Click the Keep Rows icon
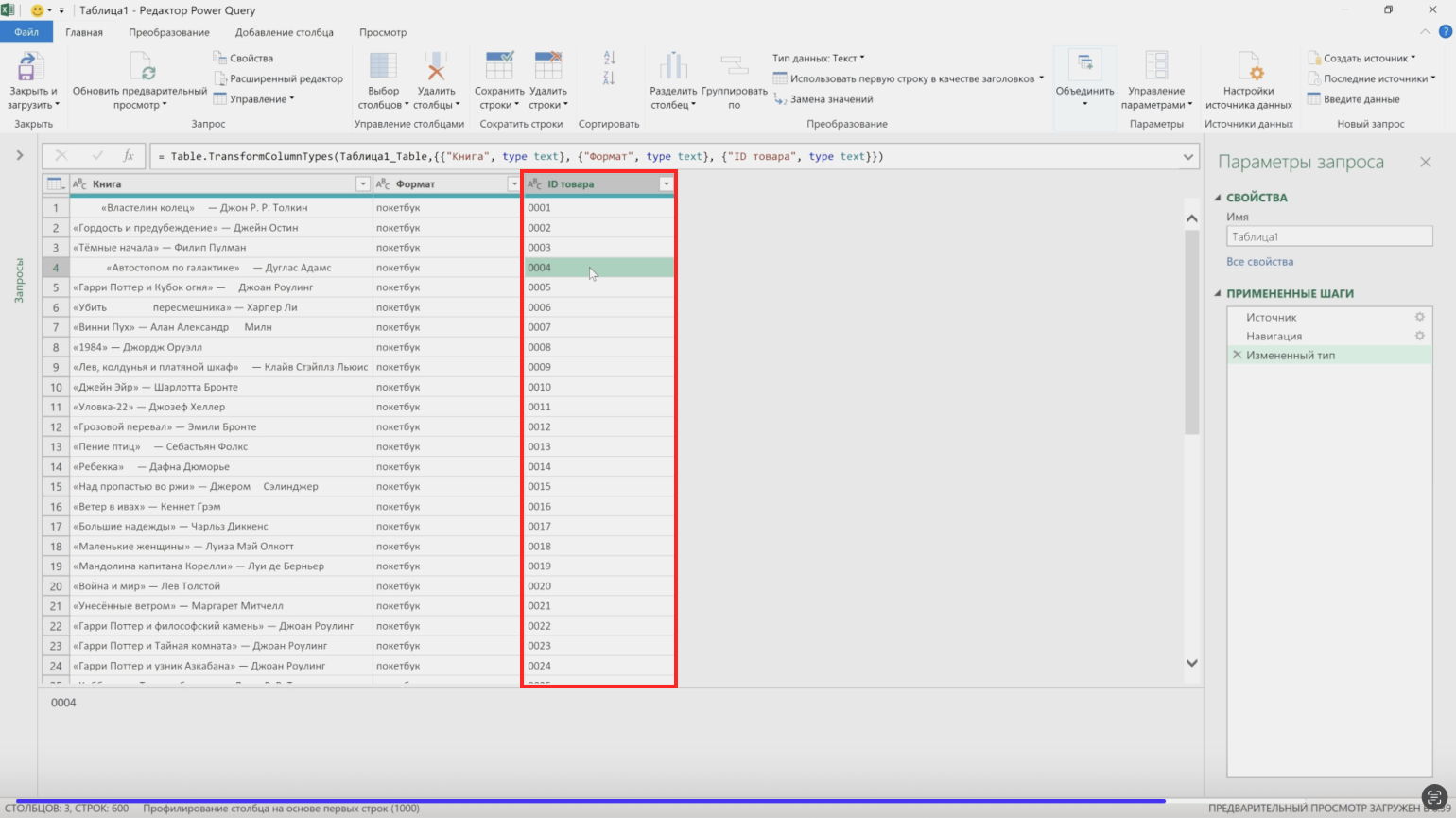Image resolution: width=1456 pixels, height=818 pixels. pyautogui.click(x=499, y=66)
